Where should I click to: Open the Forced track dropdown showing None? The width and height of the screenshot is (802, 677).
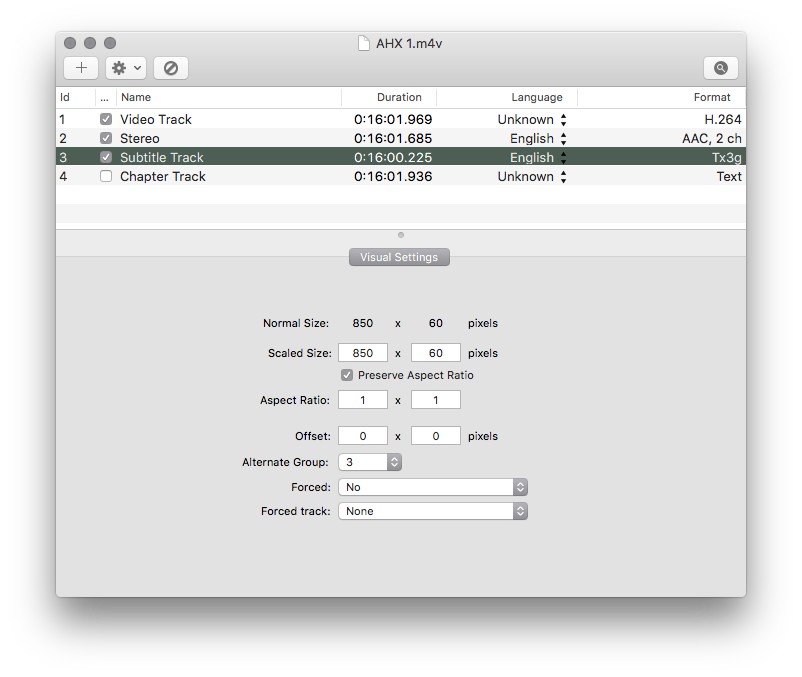tap(433, 511)
